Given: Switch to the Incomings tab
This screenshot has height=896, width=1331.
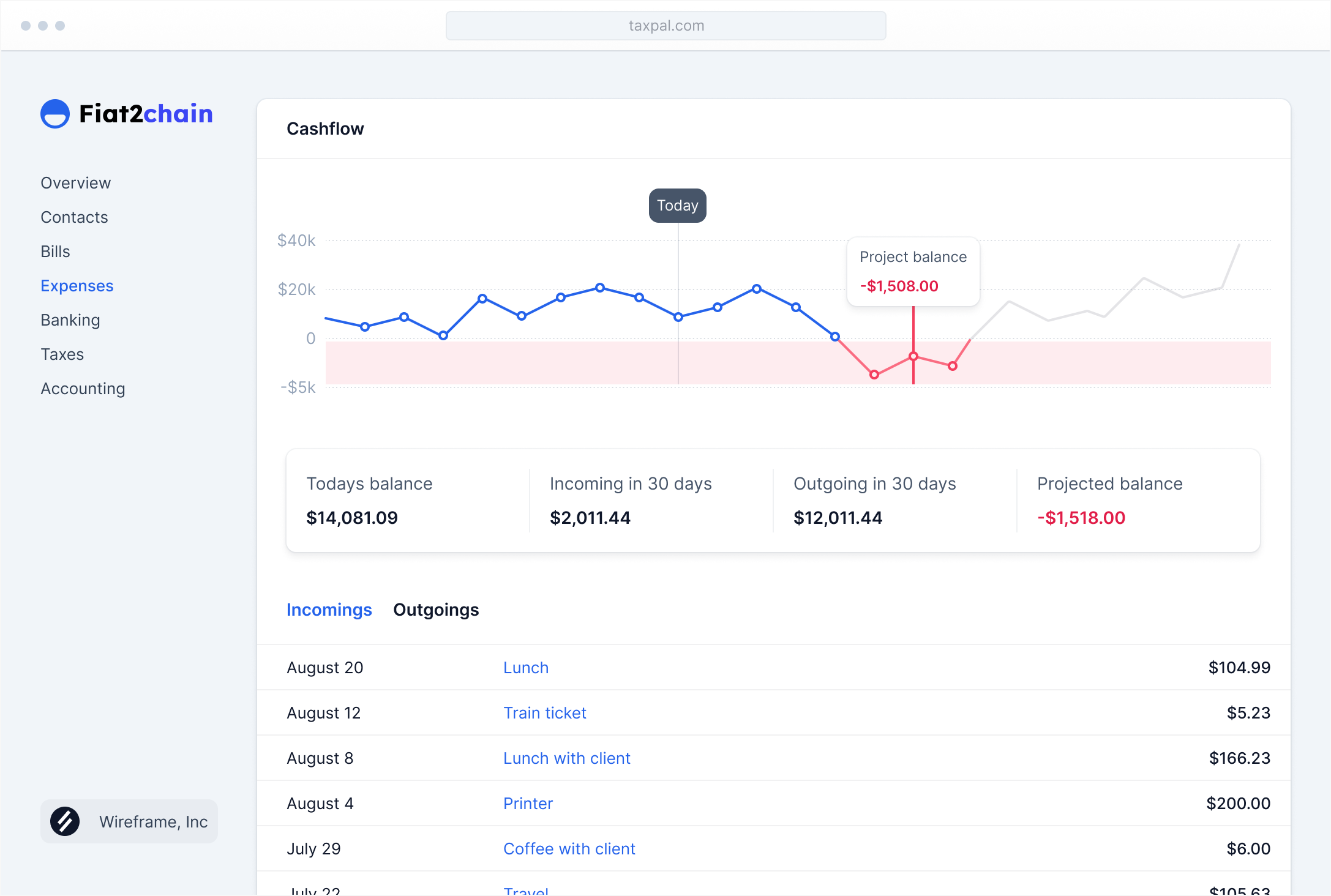Looking at the screenshot, I should [x=329, y=610].
